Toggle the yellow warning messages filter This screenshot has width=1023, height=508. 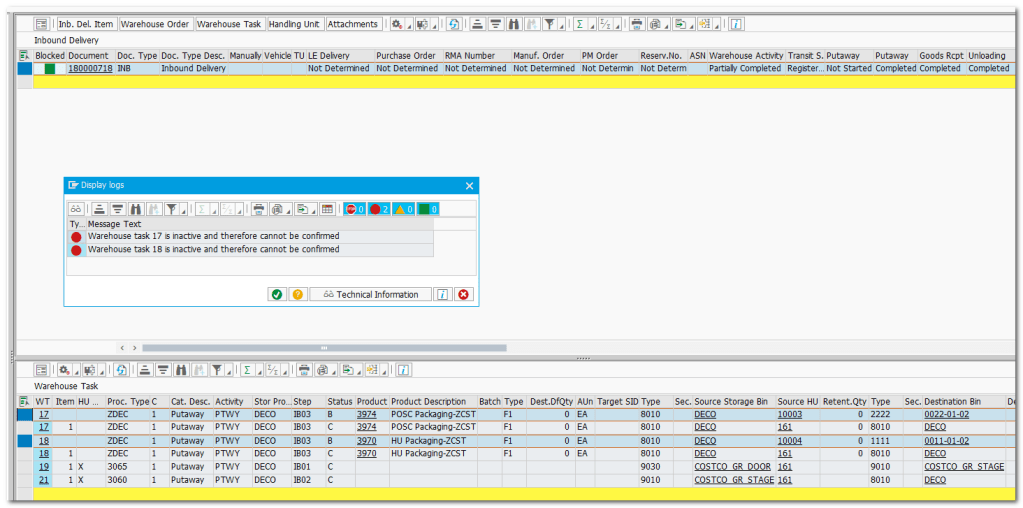tap(404, 209)
